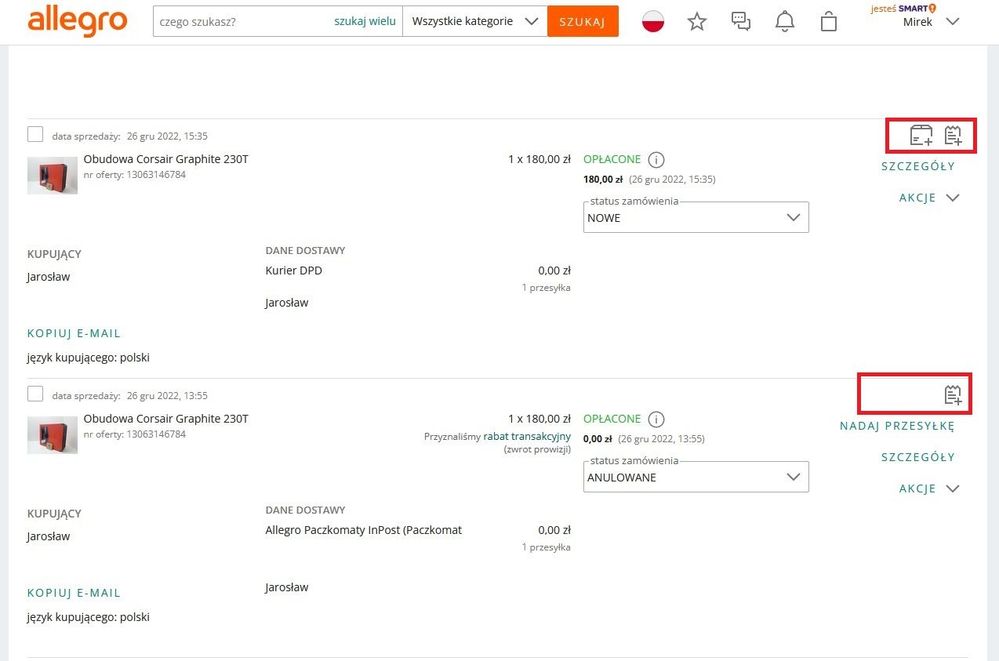999x661 pixels.
Task: Select checkbox for order sold 26 gru 15:35
Action: 35,134
